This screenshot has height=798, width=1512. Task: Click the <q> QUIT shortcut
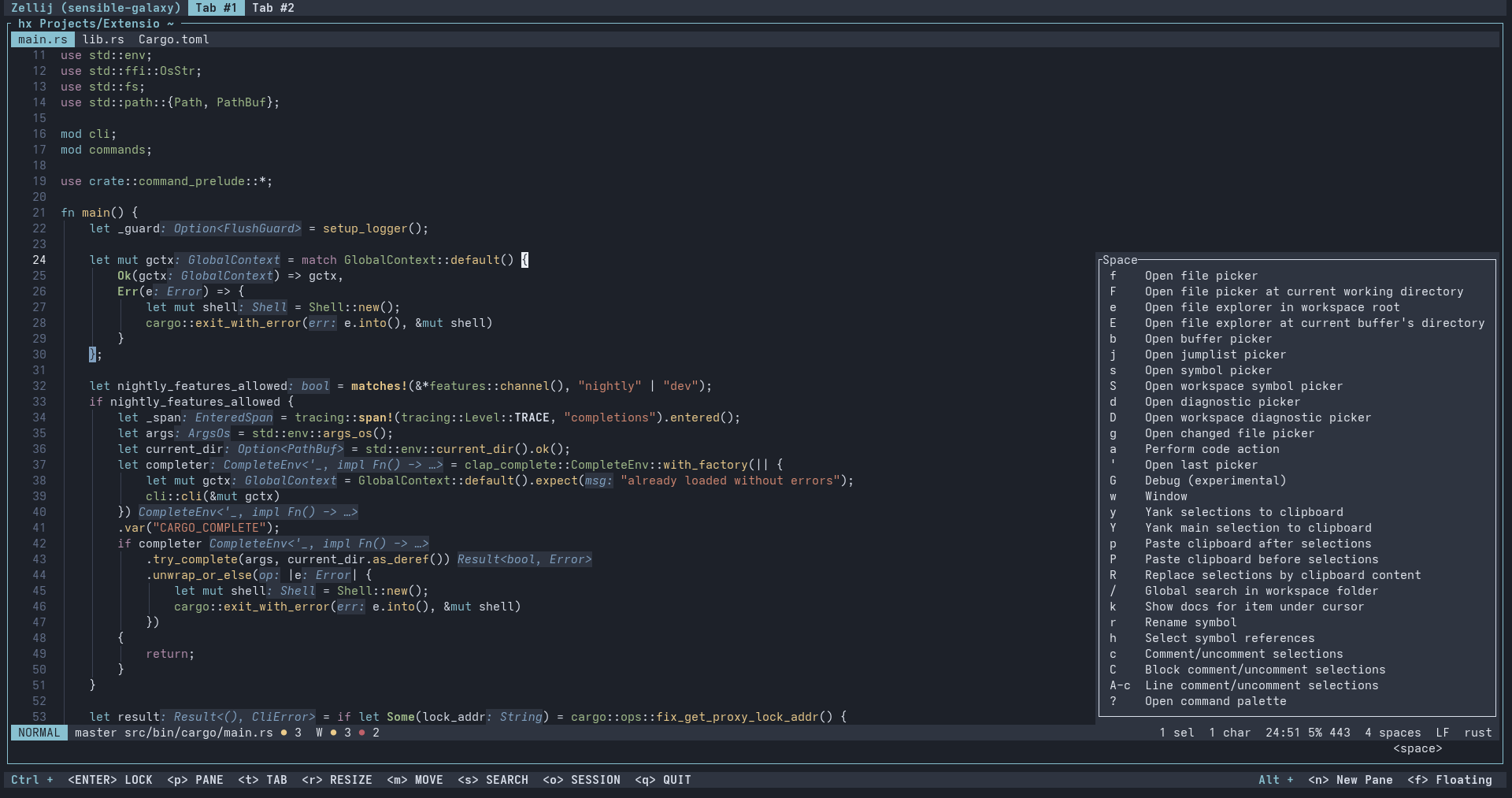point(663,780)
